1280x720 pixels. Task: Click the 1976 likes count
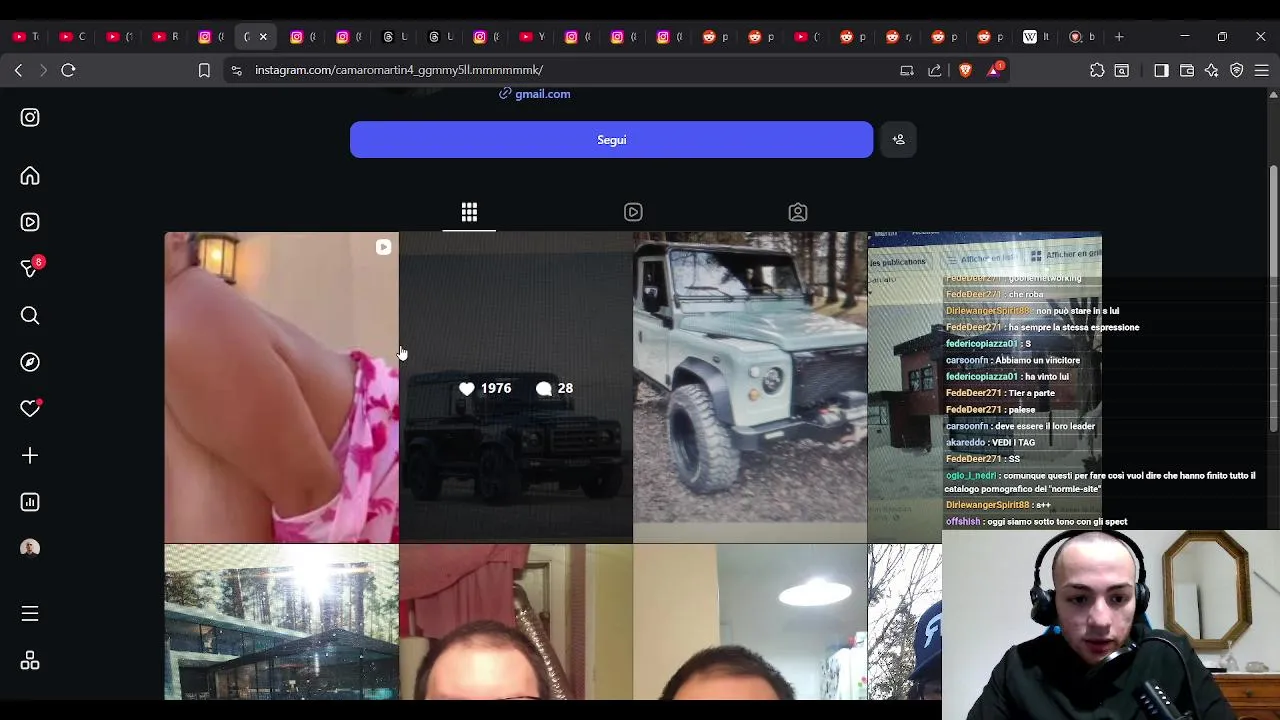(x=485, y=388)
